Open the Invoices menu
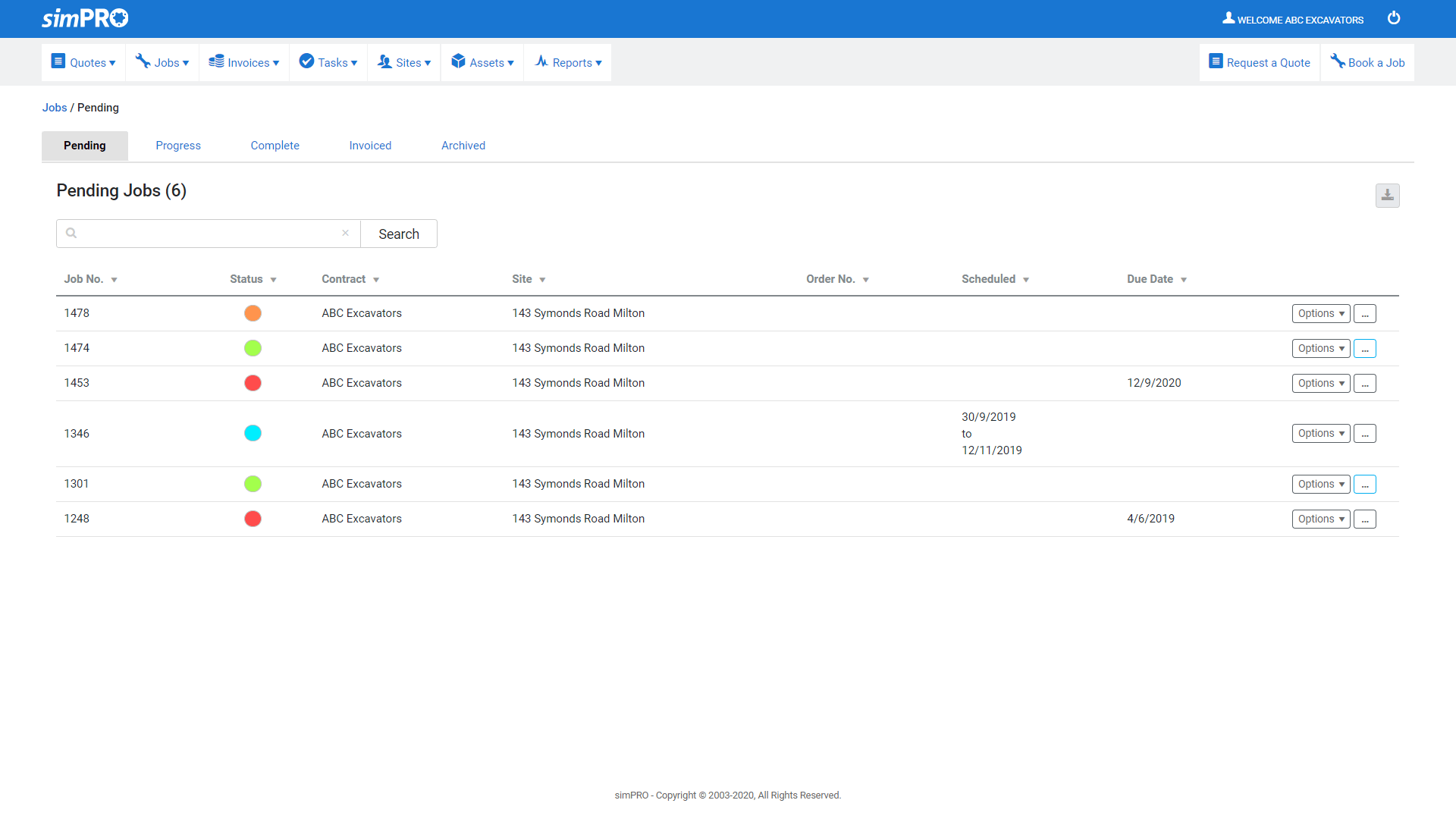Image resolution: width=1456 pixels, height=819 pixels. point(244,62)
